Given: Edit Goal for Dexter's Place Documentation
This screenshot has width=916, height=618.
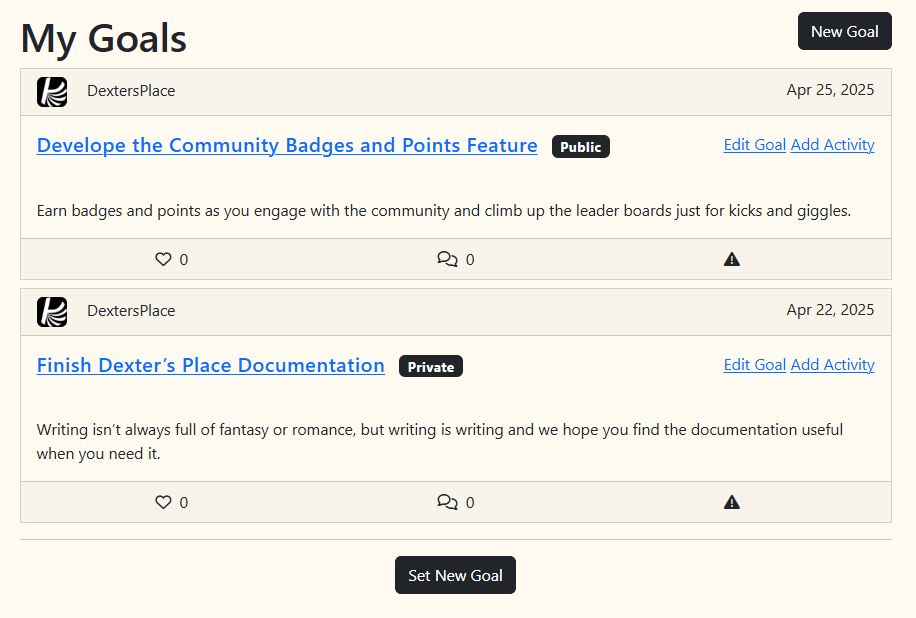Looking at the screenshot, I should click(x=754, y=365).
